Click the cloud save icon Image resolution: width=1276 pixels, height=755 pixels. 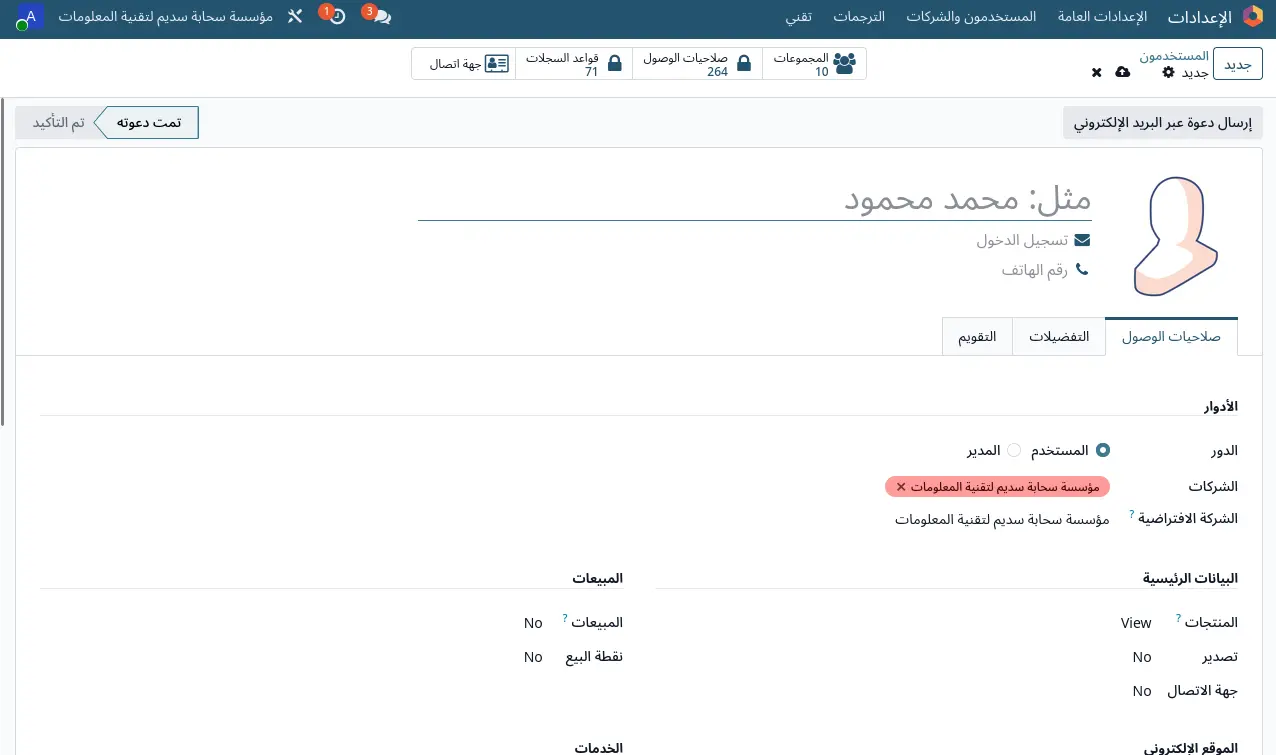point(1123,72)
